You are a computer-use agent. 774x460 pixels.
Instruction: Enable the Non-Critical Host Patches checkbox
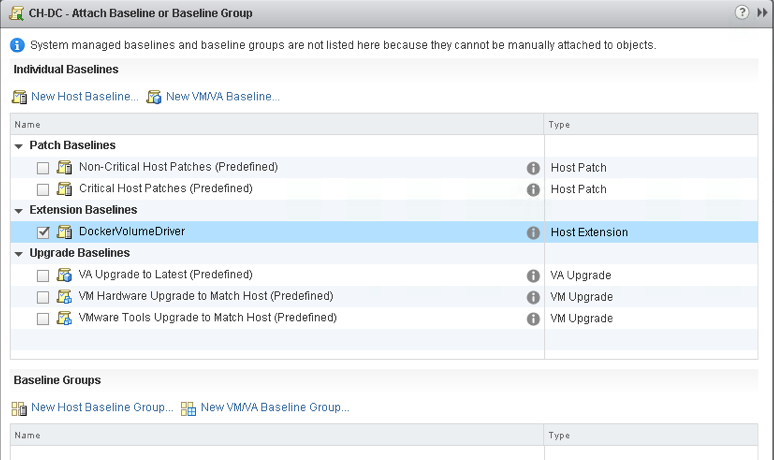[43, 168]
